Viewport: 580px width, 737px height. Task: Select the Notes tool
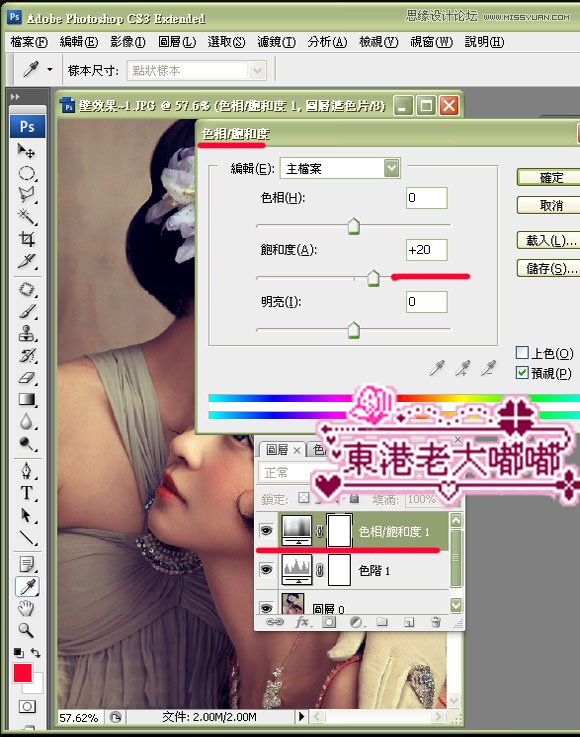(26, 564)
